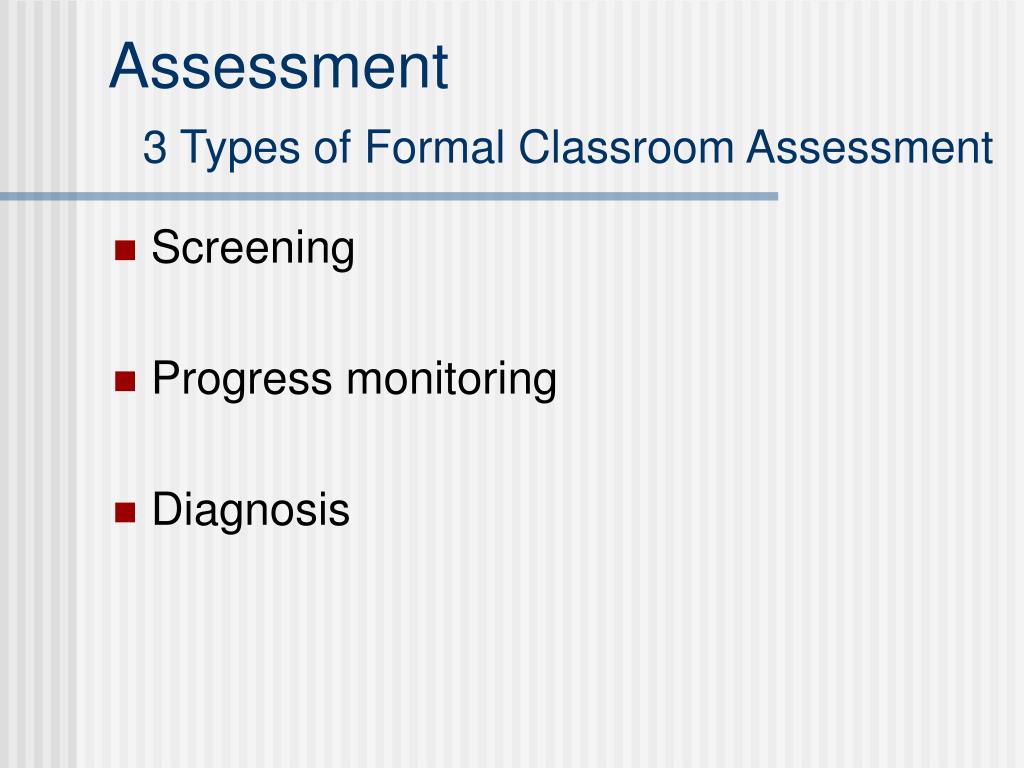Viewport: 1024px width, 768px height.
Task: Click the word of in subtitle
Action: click(332, 147)
